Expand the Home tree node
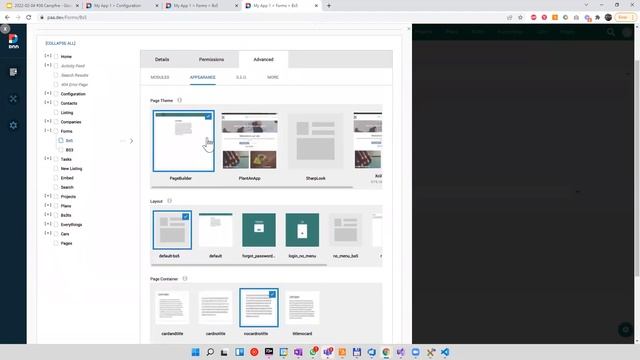Image resolution: width=640 pixels, height=360 pixels. 48,56
